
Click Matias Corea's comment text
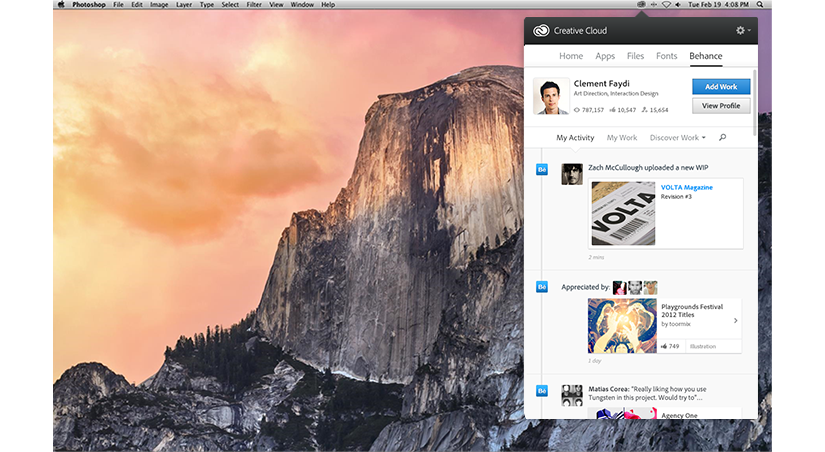[x=647, y=393]
